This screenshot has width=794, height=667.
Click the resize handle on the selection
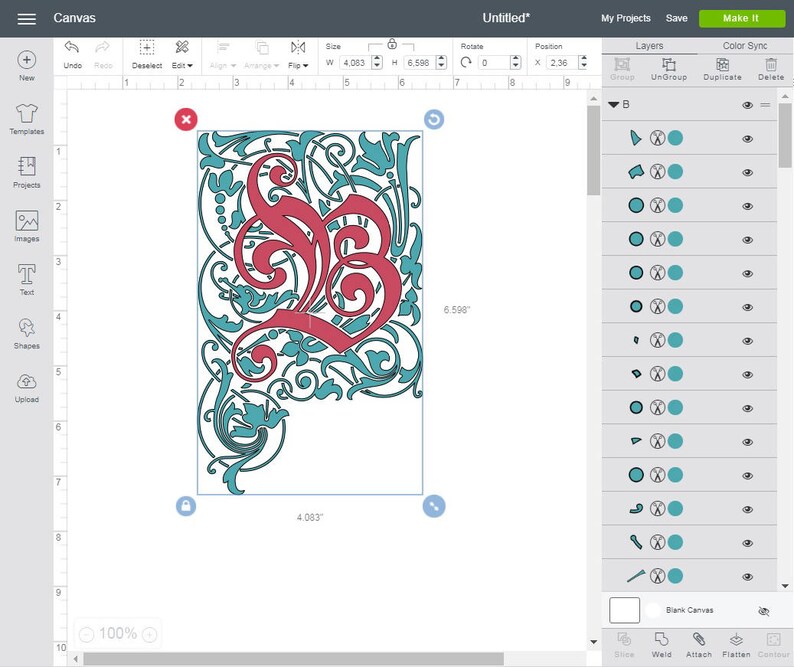(434, 506)
